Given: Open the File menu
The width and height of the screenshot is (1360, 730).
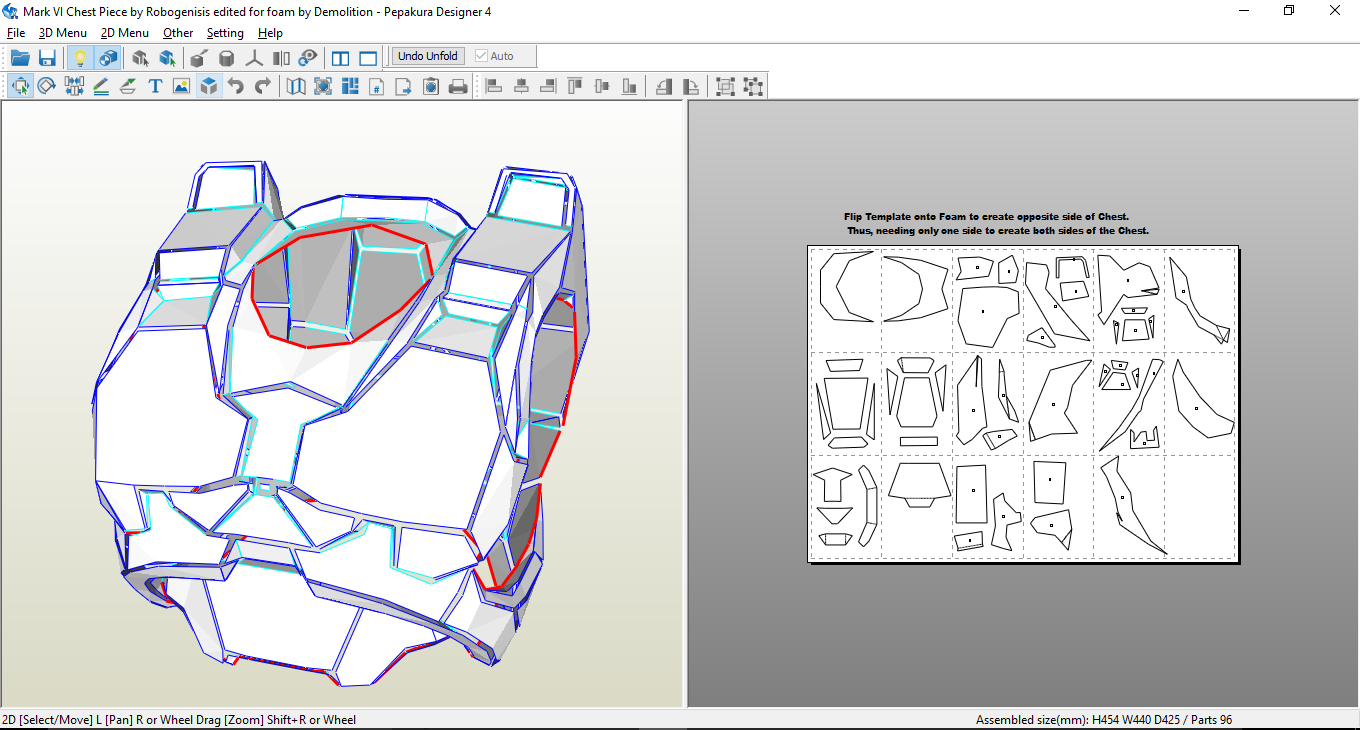Looking at the screenshot, I should coord(16,33).
